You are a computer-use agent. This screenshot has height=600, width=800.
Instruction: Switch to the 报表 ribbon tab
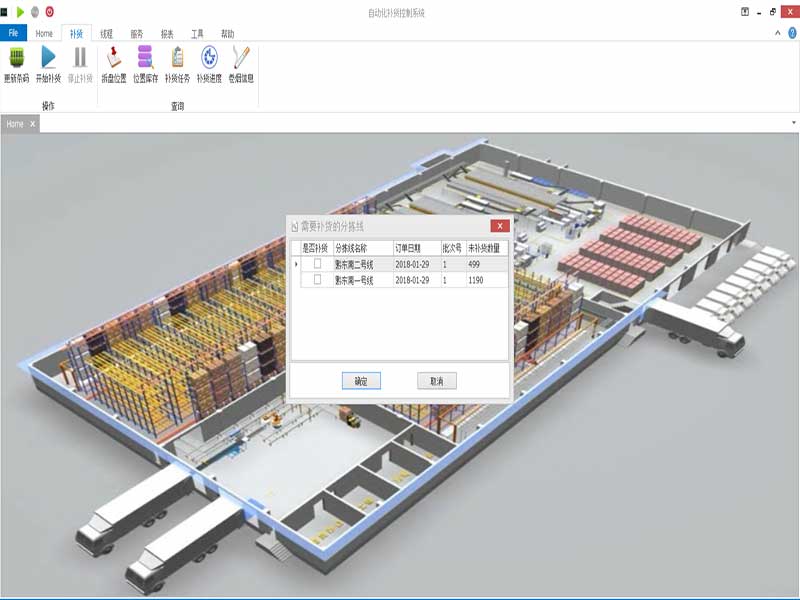pos(167,33)
